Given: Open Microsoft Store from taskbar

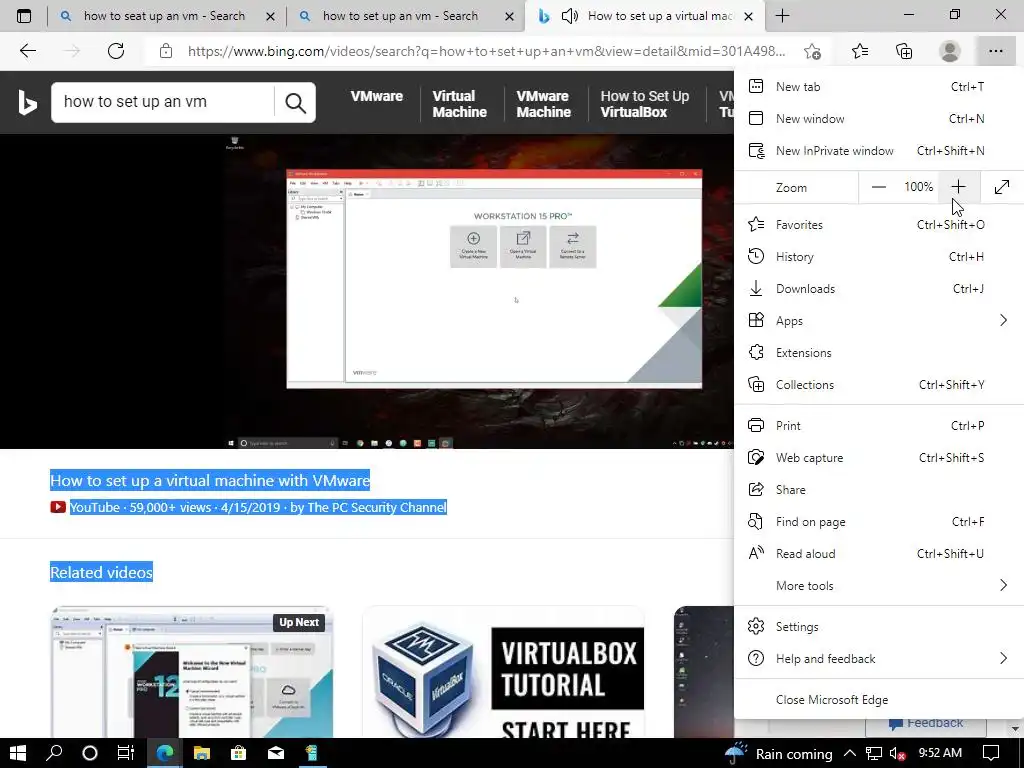Looking at the screenshot, I should click(x=238, y=753).
